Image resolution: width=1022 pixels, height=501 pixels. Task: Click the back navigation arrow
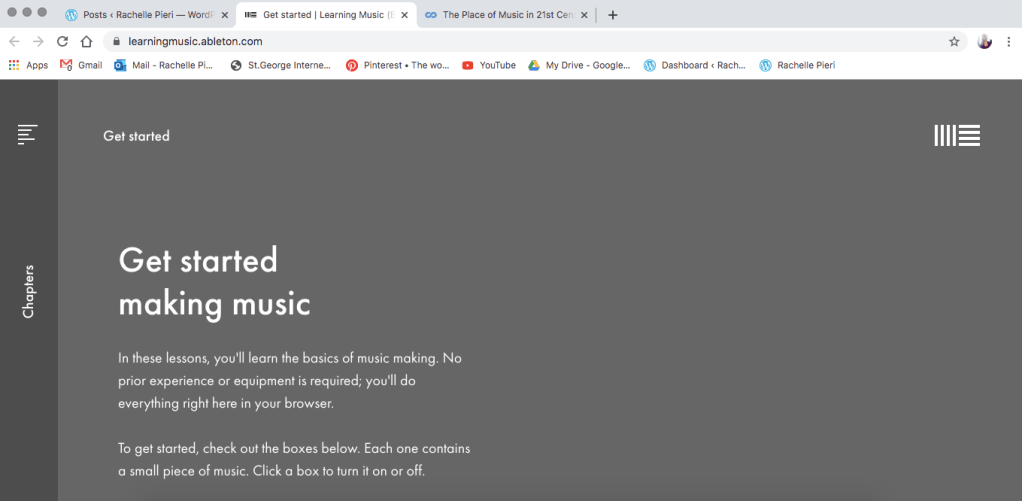14,42
